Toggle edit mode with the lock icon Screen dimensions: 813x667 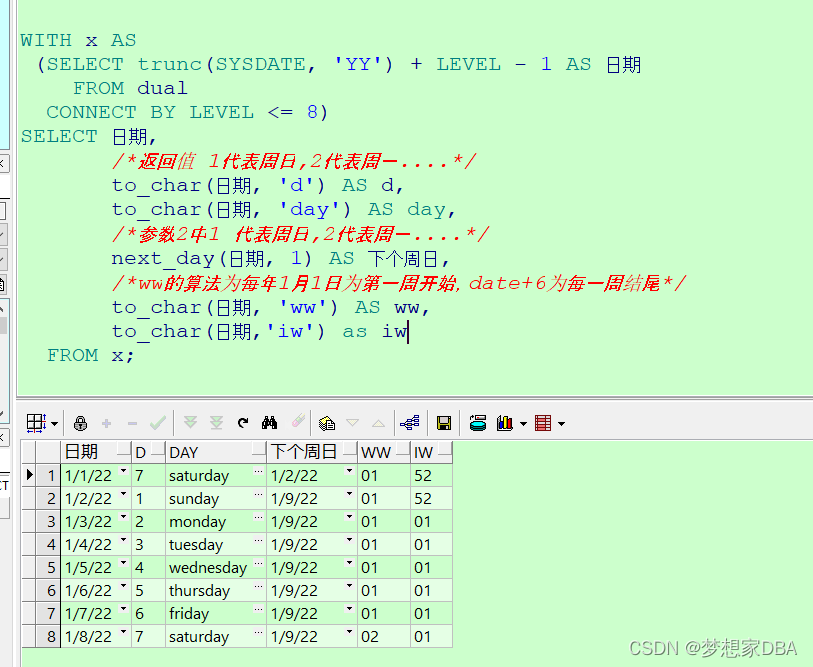pyautogui.click(x=80, y=422)
